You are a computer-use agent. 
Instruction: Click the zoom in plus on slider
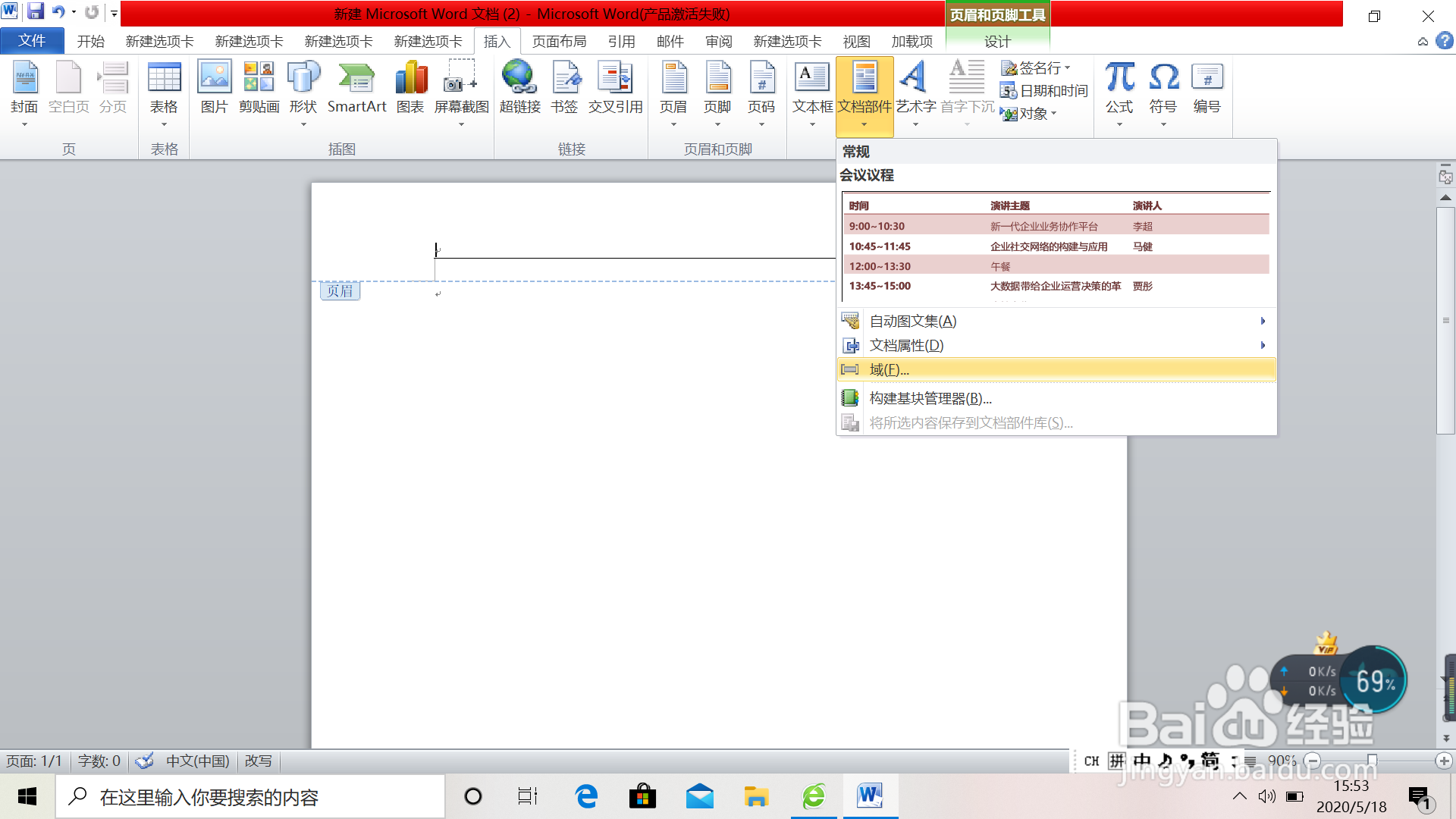pyautogui.click(x=1444, y=761)
